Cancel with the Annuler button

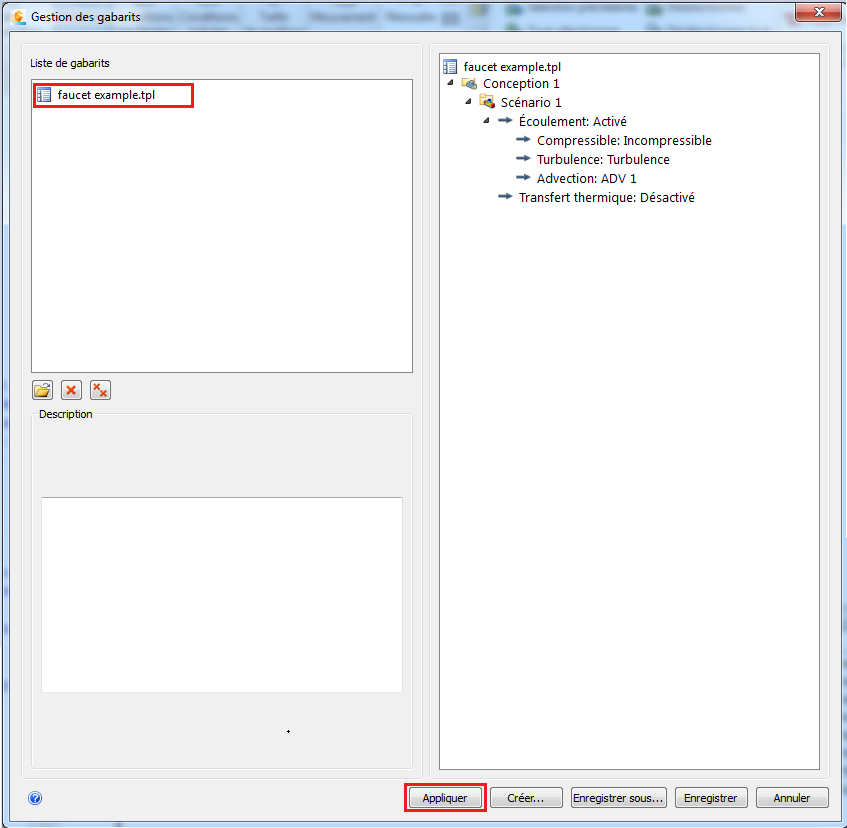pos(791,798)
